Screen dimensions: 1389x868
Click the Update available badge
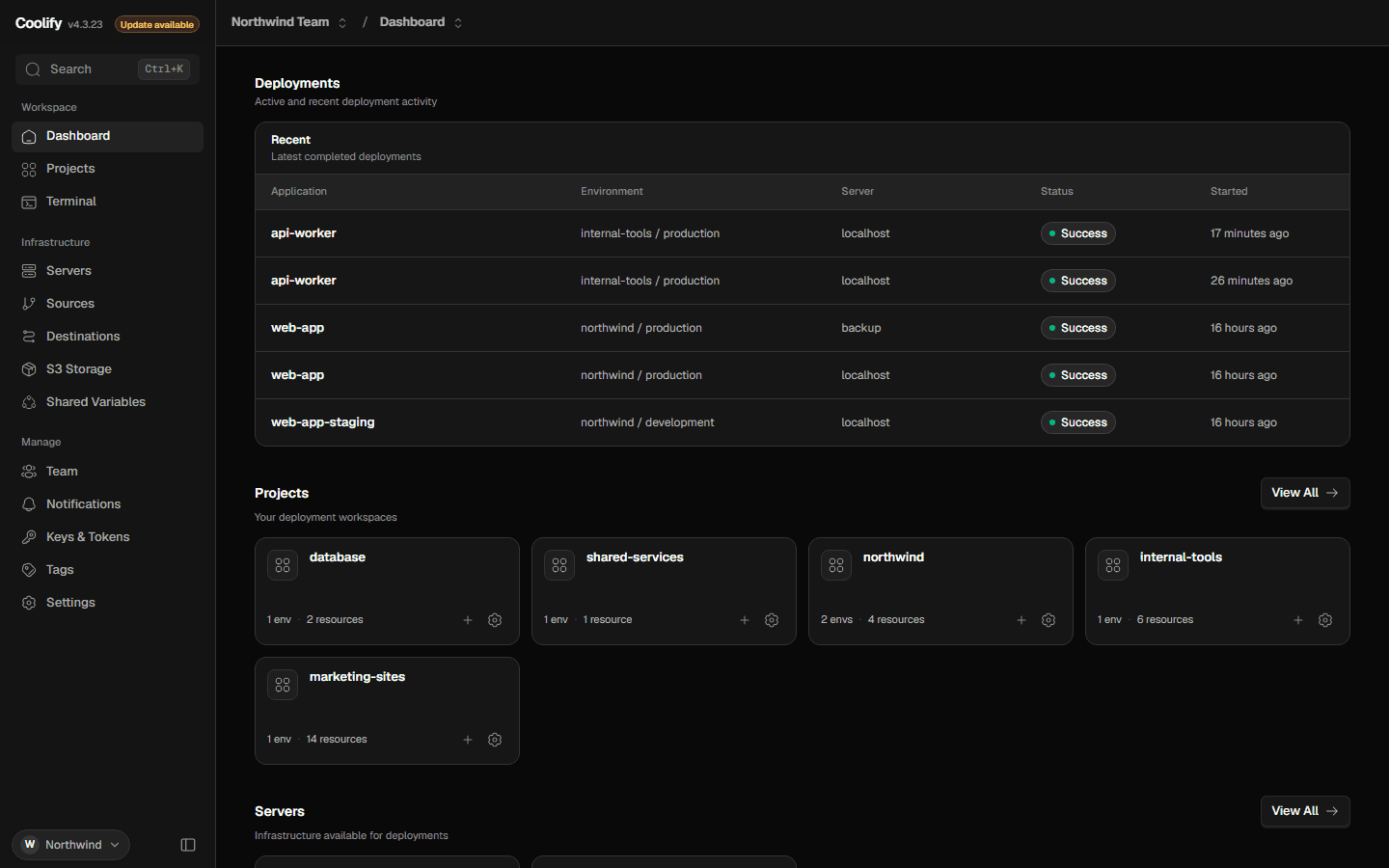tap(157, 24)
